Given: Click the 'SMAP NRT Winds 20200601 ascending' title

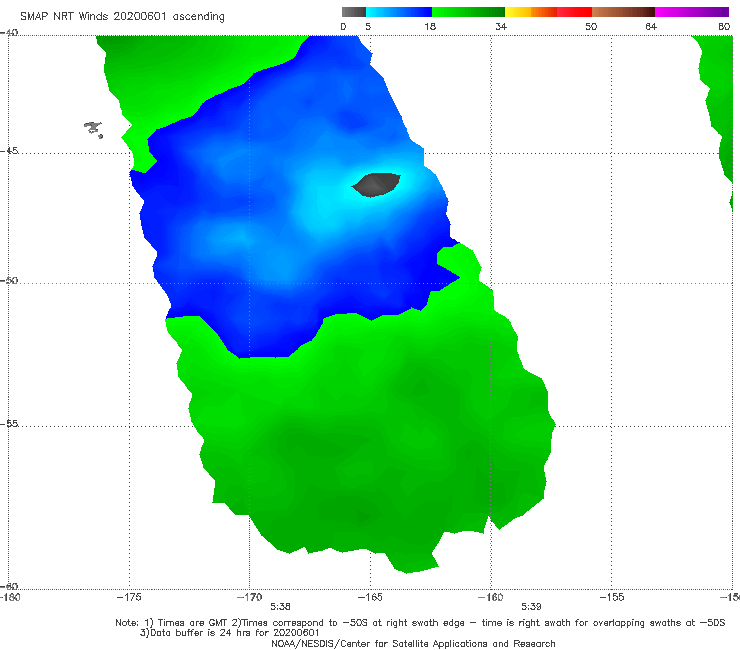Looking at the screenshot, I should coord(122,17).
